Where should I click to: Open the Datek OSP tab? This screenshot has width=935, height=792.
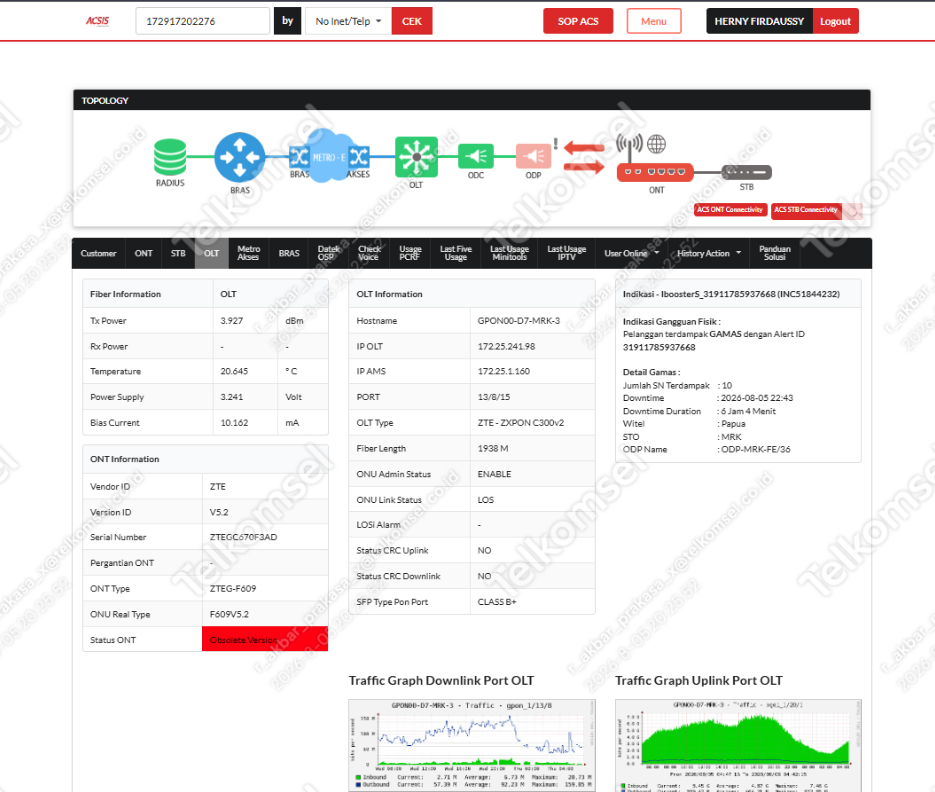click(329, 253)
